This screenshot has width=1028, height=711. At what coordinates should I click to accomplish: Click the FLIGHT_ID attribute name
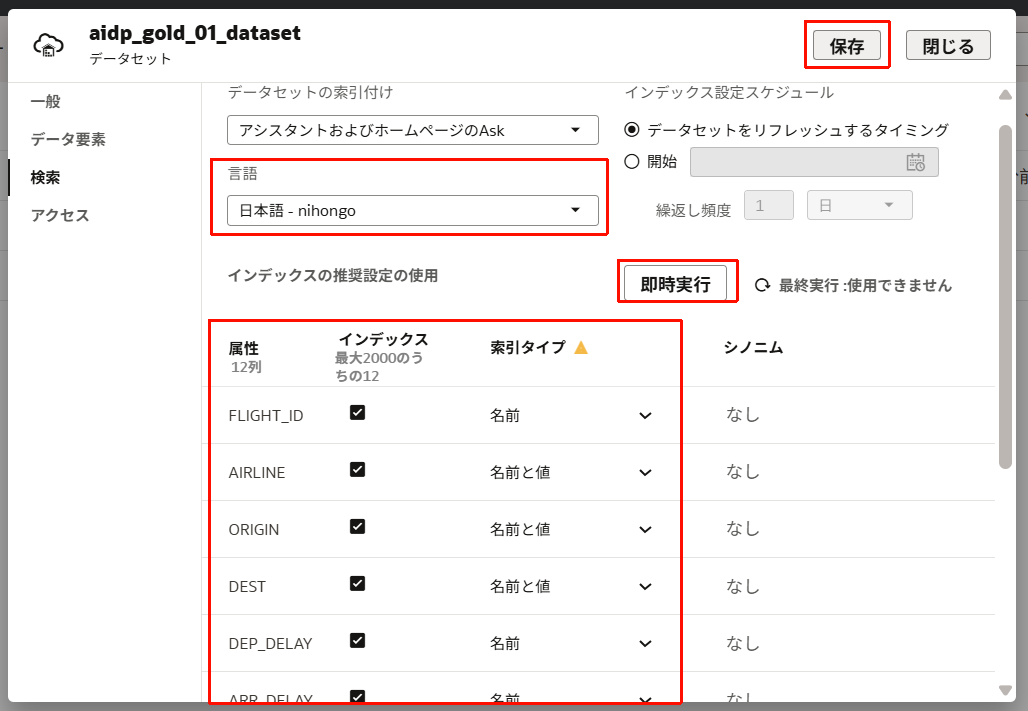pos(266,416)
